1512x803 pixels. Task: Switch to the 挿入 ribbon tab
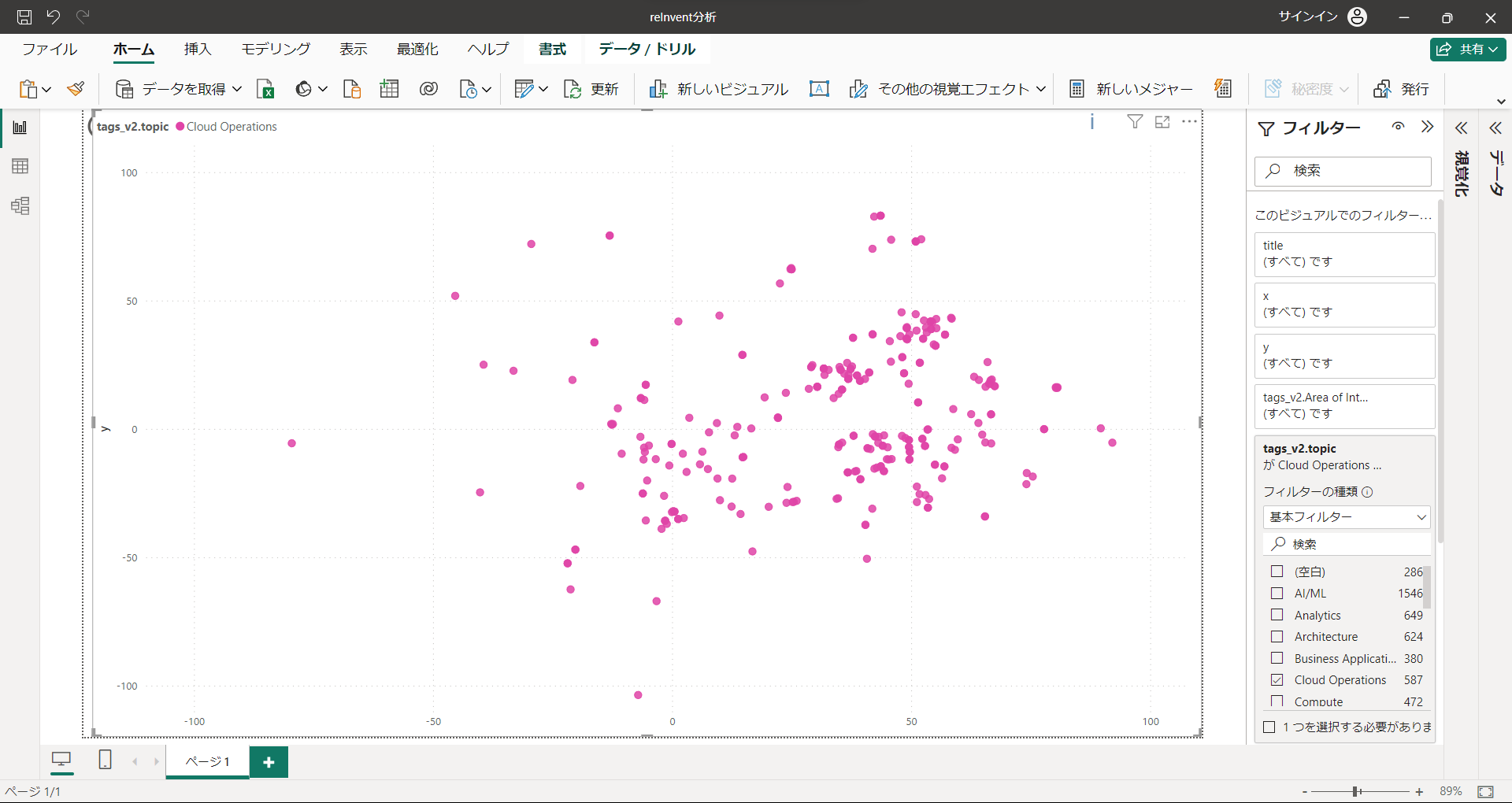(x=198, y=49)
